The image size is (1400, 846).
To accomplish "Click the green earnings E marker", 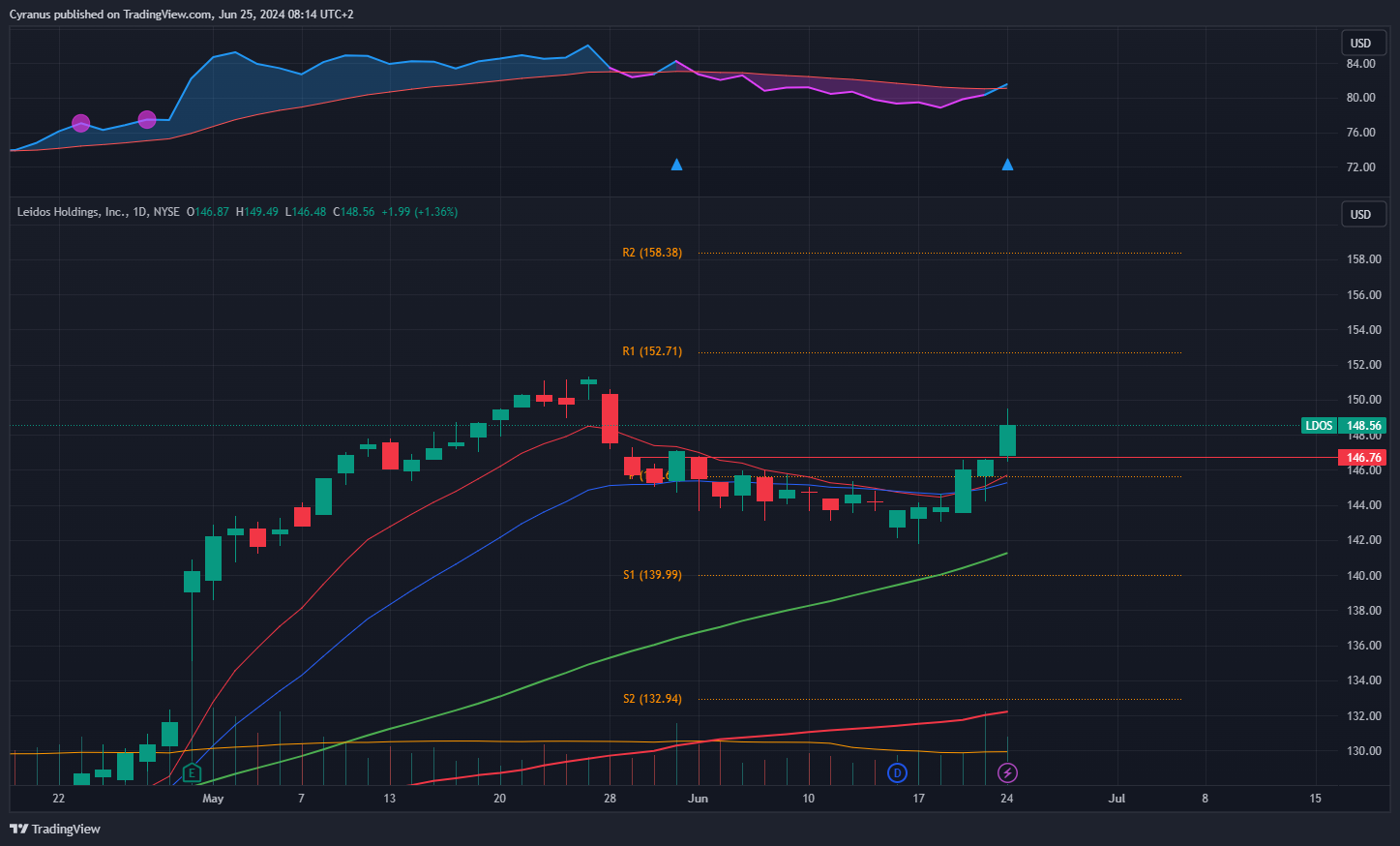I will 192,772.
